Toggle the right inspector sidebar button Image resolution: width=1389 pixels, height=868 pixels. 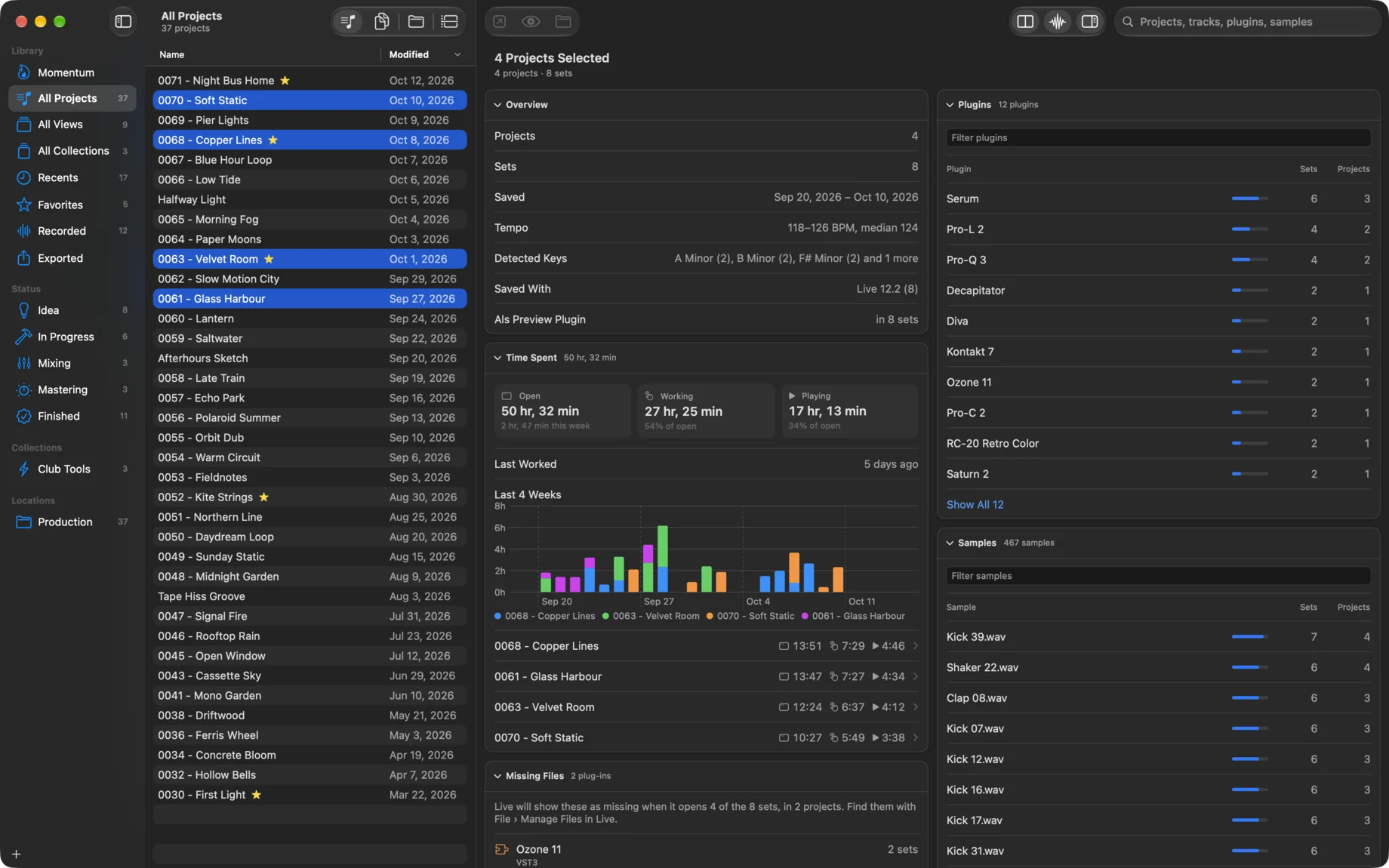1090,22
